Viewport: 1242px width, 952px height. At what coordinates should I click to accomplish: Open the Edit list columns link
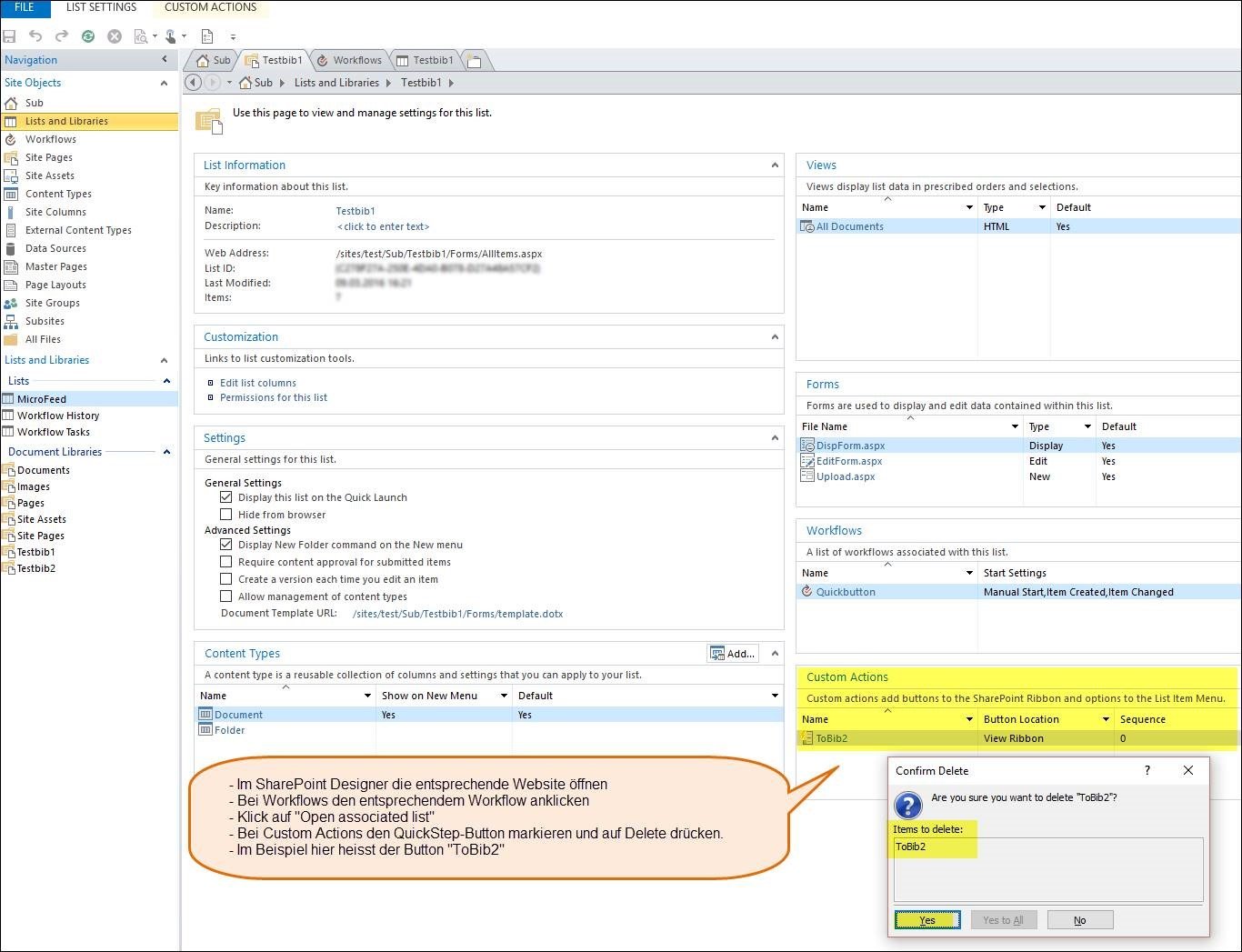[x=258, y=383]
